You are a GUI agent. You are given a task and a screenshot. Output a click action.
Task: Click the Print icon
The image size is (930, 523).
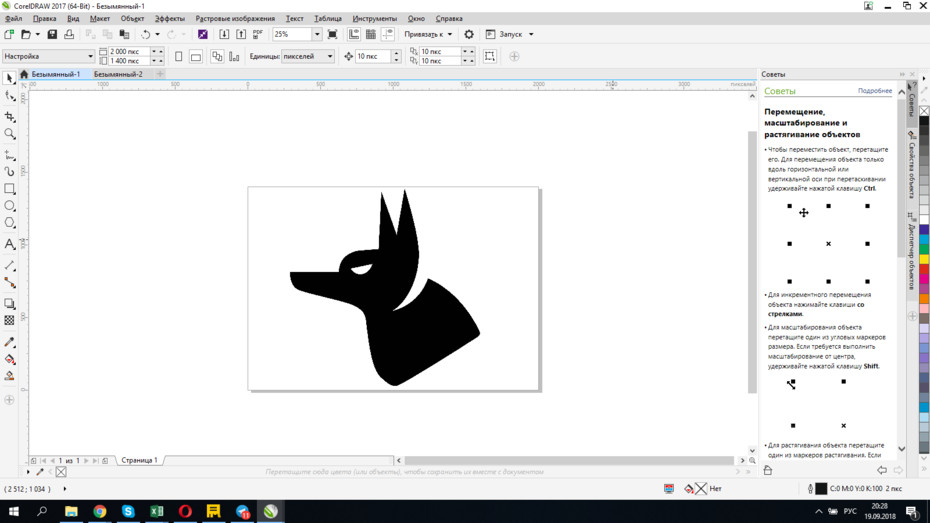(x=69, y=34)
